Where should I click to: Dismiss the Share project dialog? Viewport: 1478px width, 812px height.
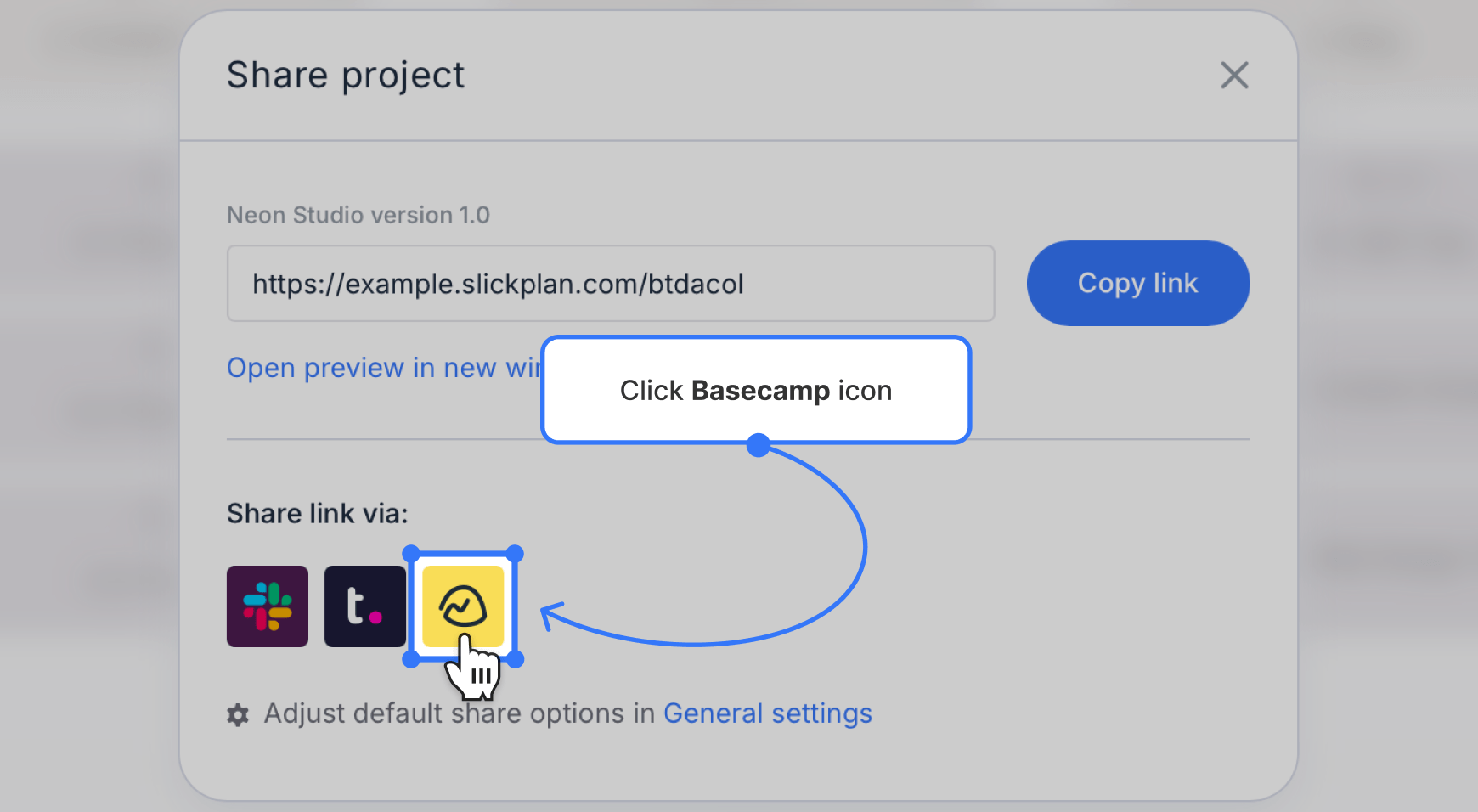click(1233, 75)
